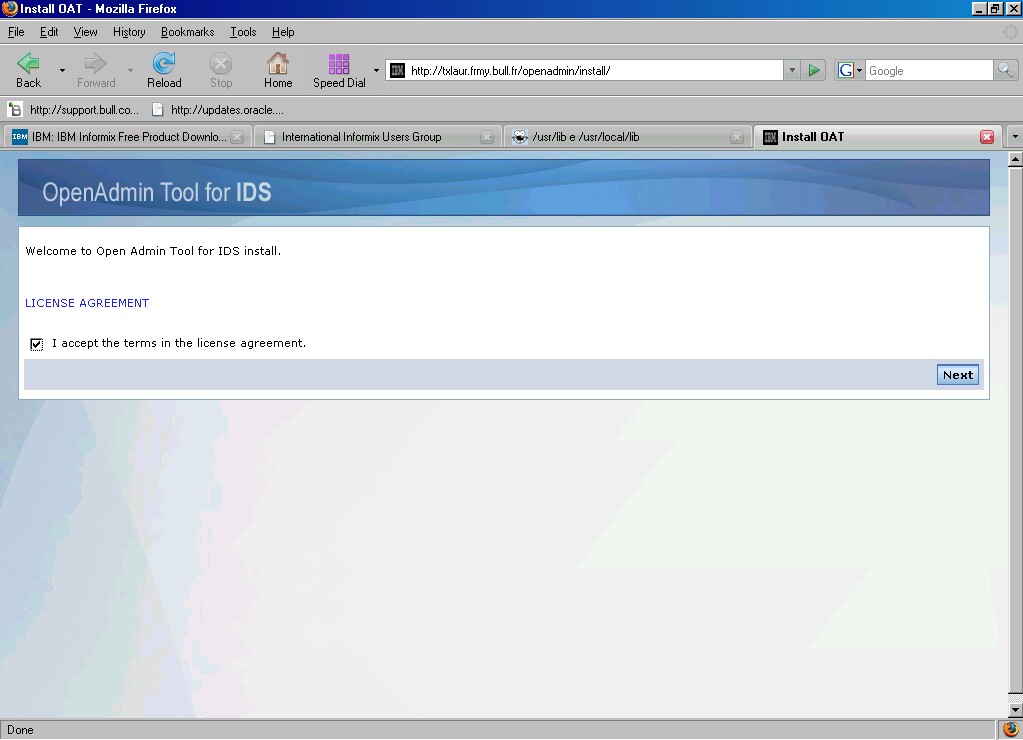Open the LICENSE AGREEMENT link
Viewport: 1023px width, 740px height.
click(87, 303)
